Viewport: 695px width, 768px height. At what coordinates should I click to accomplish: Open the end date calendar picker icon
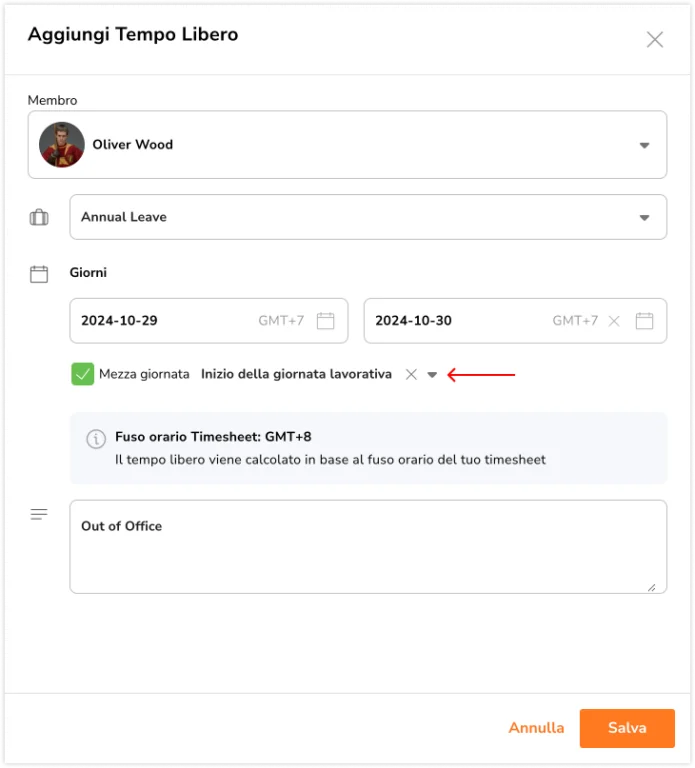click(x=644, y=321)
